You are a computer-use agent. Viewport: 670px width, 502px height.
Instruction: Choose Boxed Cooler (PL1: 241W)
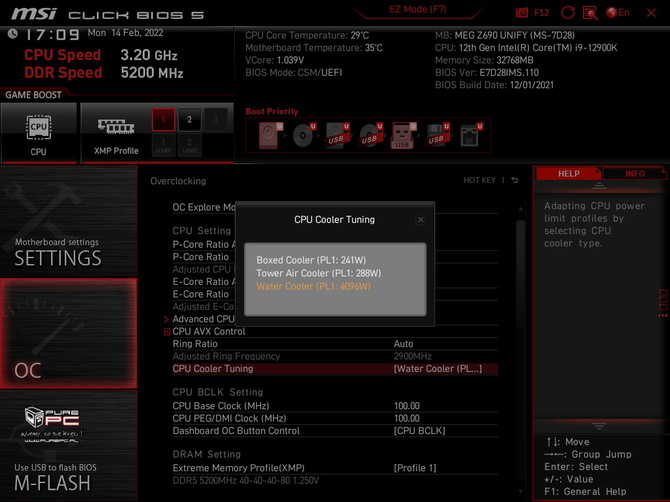tap(311, 260)
